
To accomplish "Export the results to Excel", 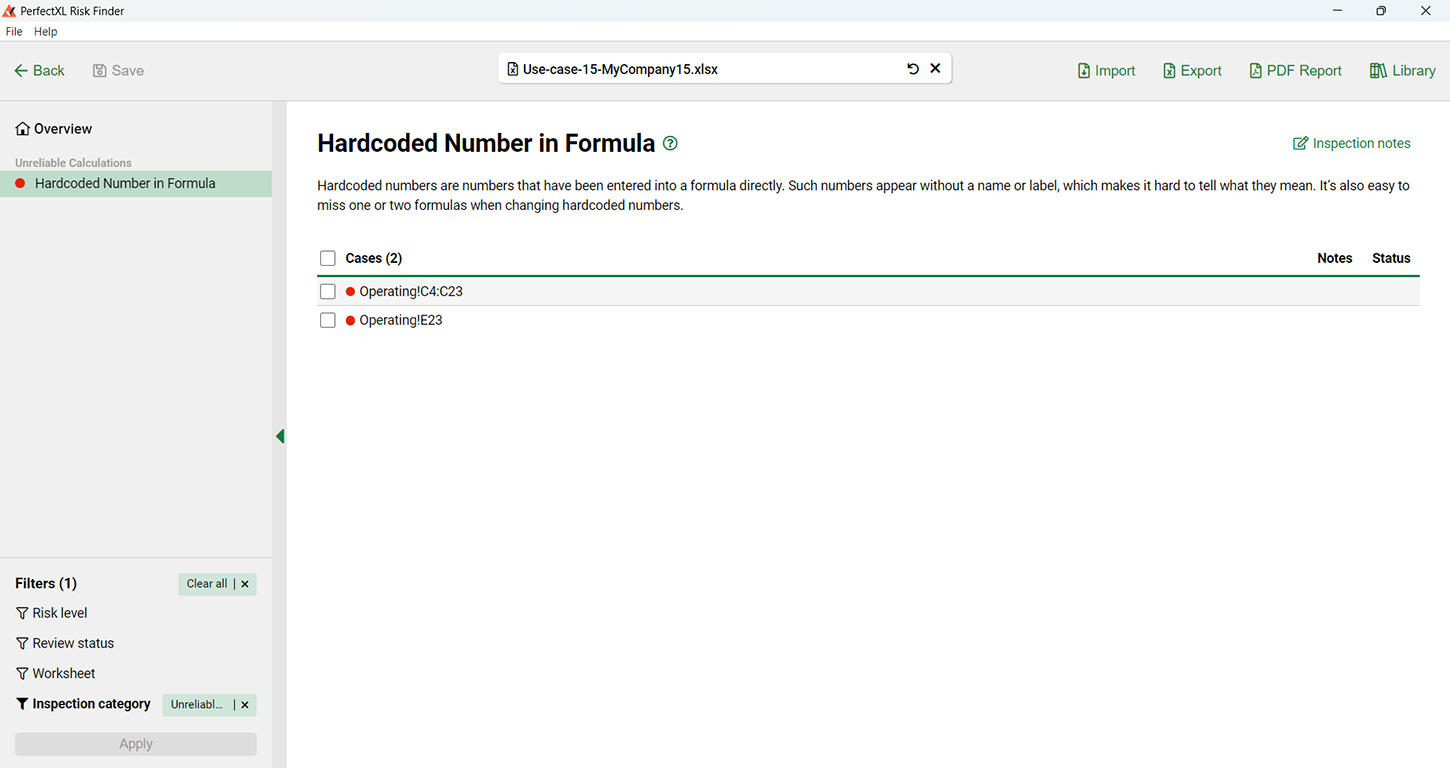I will (1192, 71).
